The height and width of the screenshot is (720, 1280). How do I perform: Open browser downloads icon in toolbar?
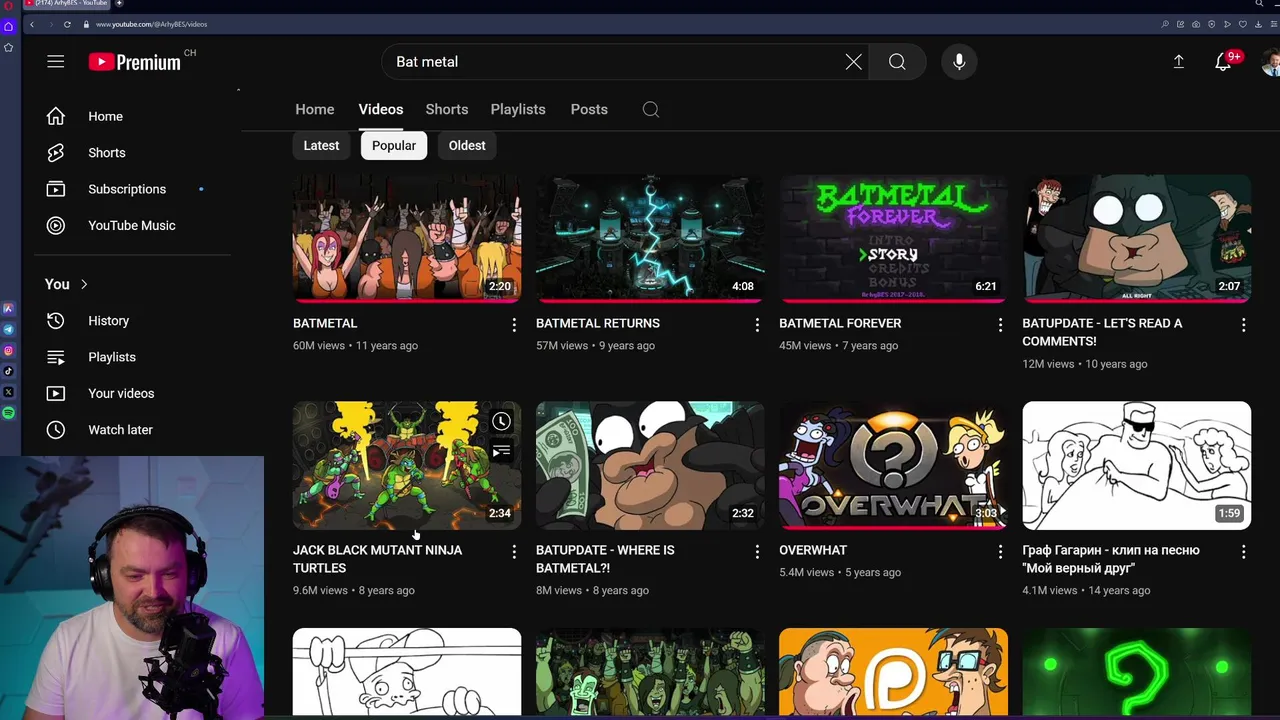pyautogui.click(x=1258, y=24)
